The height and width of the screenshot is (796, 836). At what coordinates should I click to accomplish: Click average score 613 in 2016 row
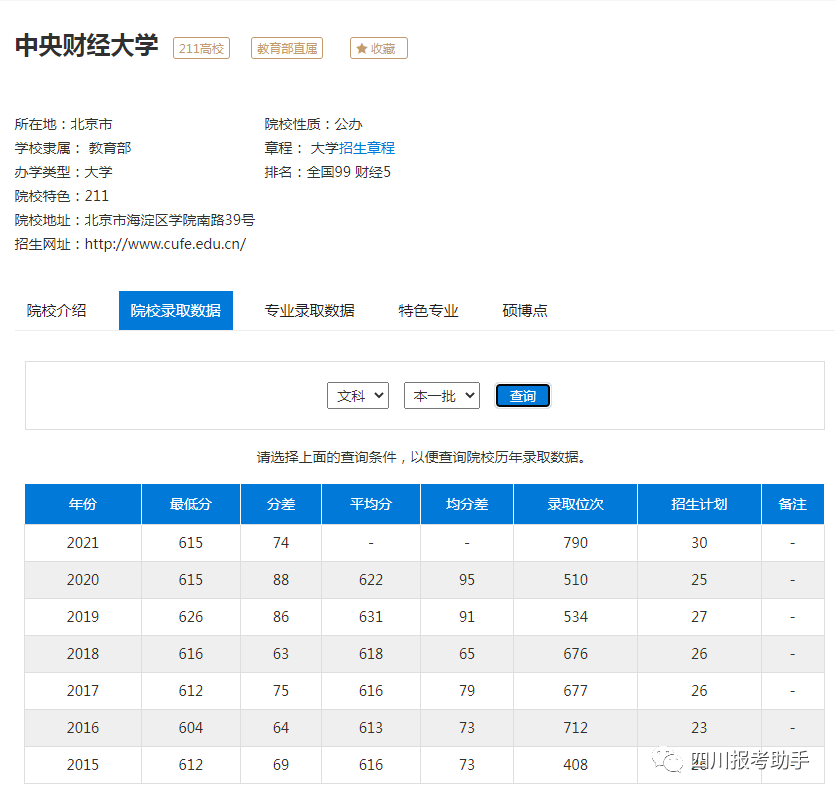pyautogui.click(x=371, y=728)
